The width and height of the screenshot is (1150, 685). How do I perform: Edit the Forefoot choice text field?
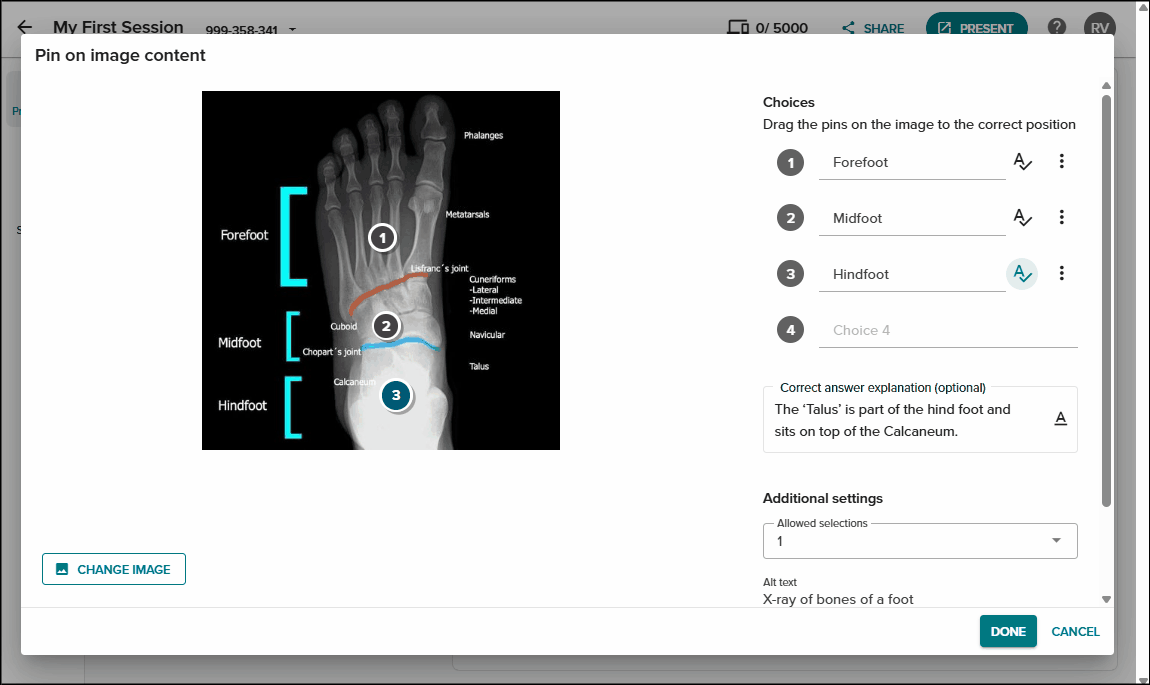[x=912, y=163]
